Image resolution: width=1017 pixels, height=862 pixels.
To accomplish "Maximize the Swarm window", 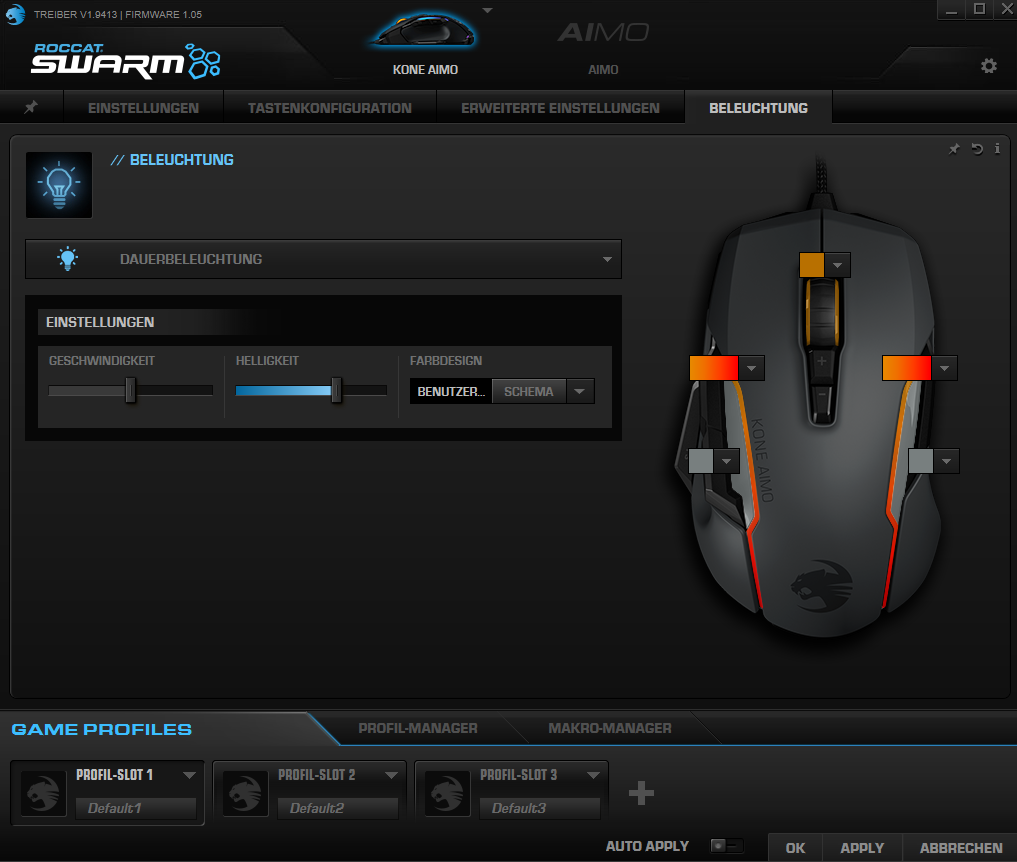I will (x=979, y=9).
